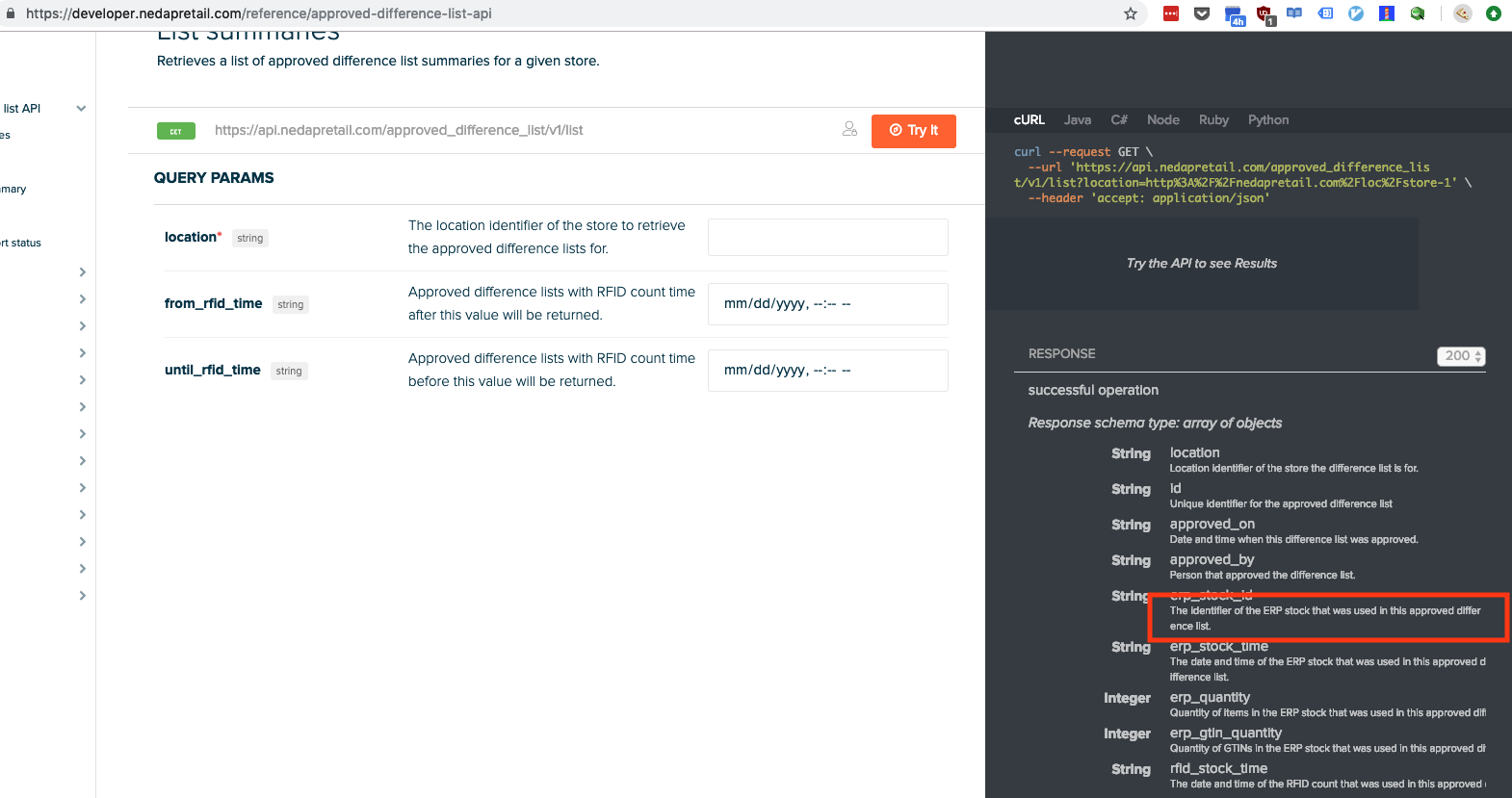Click the --header accept application/json code line
Viewport: 1512px width, 798px height.
tap(1149, 198)
